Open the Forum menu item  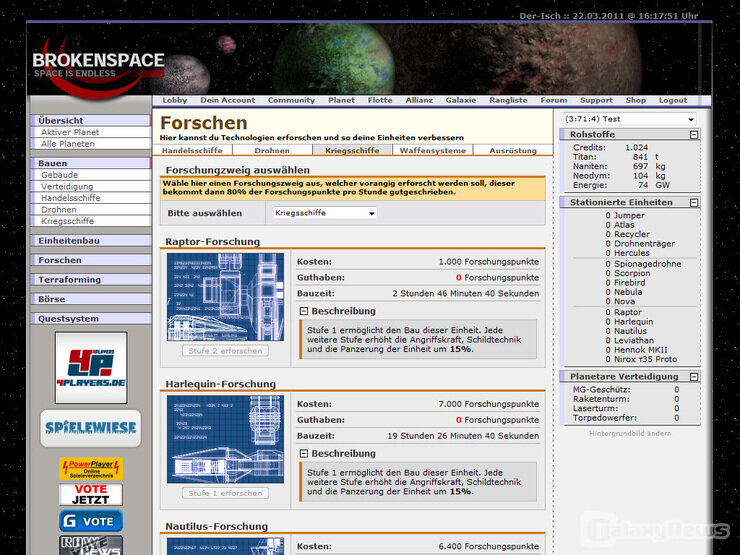click(554, 100)
